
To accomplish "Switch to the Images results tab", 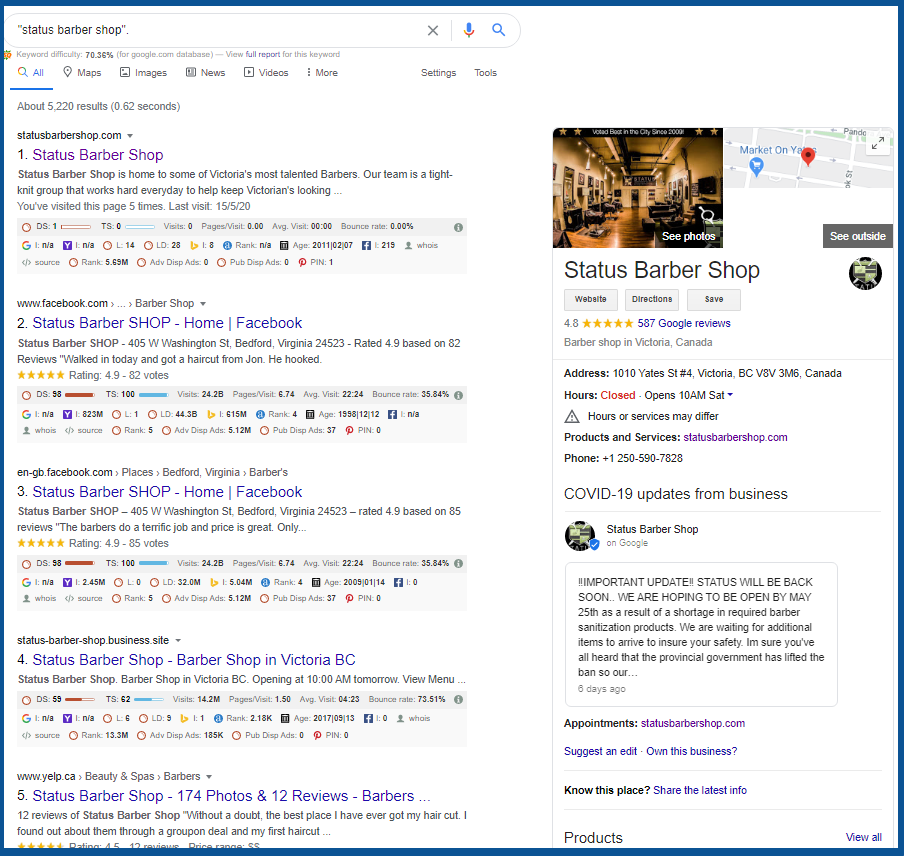I will (x=143, y=73).
